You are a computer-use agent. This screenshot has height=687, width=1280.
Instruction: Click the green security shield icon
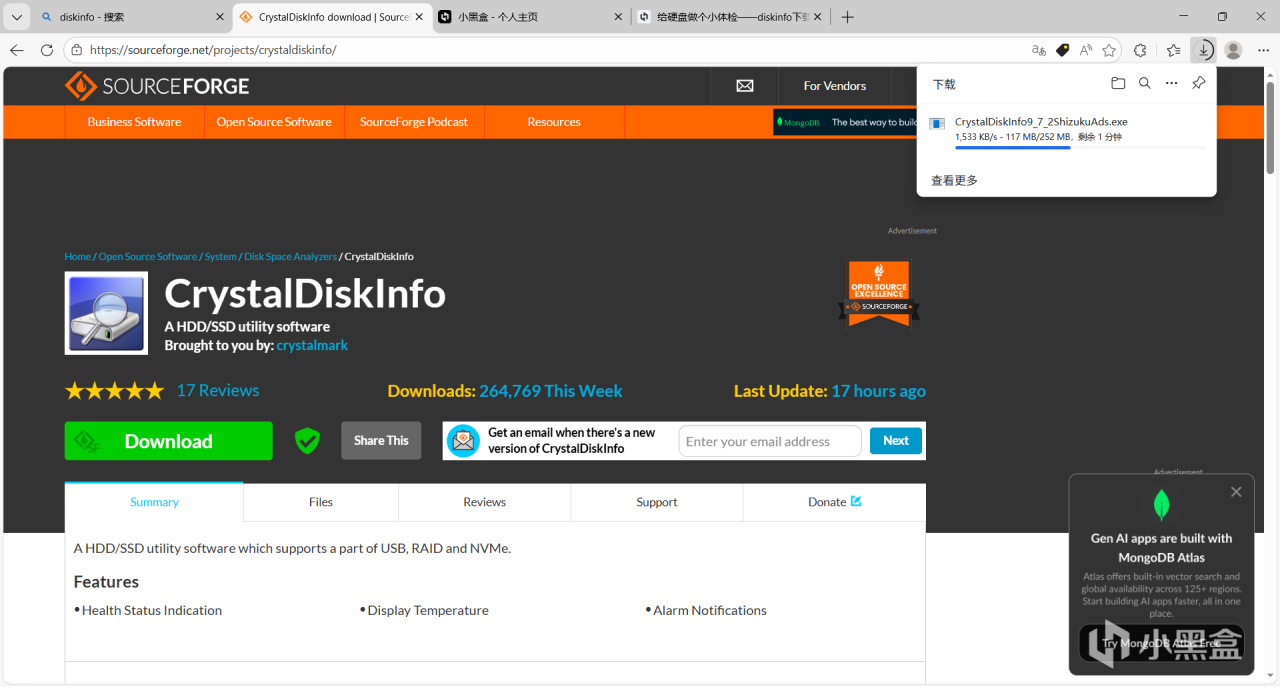coord(307,441)
